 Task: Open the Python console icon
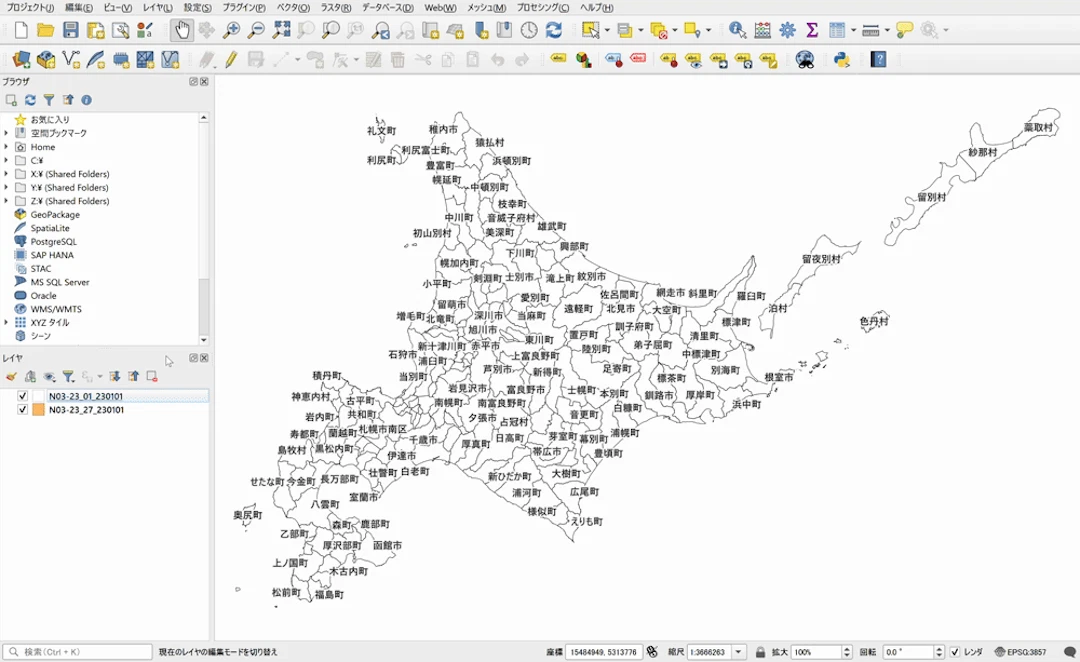pos(842,60)
